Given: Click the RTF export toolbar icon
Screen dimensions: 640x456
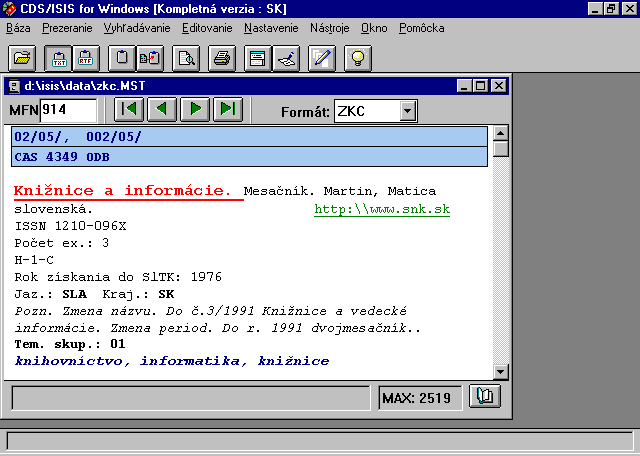Looking at the screenshot, I should (x=86, y=58).
